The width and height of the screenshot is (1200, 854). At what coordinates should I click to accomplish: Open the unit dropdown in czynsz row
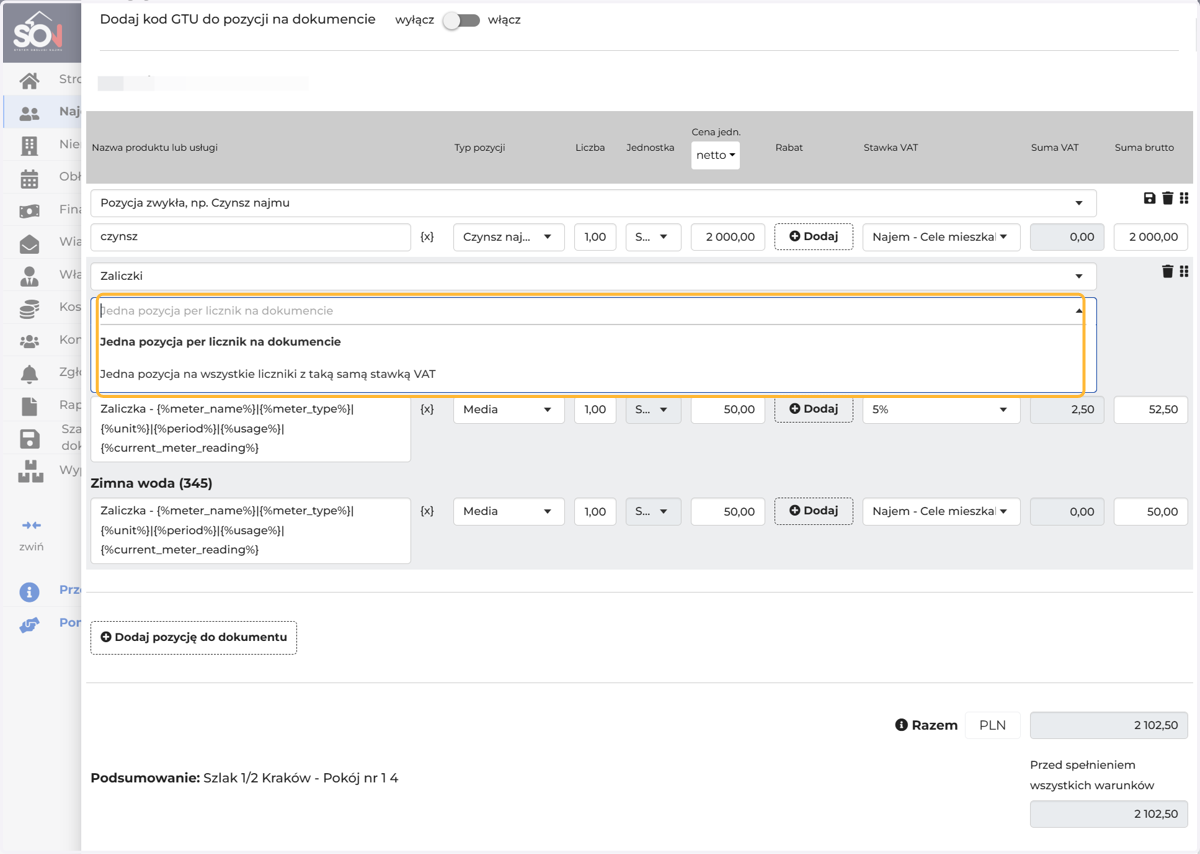[653, 237]
